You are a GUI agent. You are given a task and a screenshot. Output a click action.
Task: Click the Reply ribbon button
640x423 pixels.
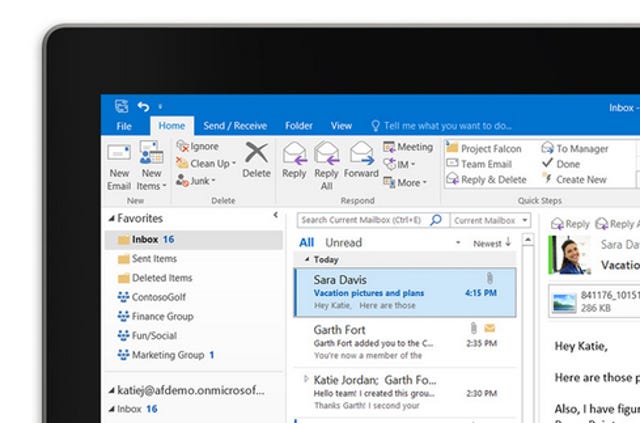click(294, 160)
